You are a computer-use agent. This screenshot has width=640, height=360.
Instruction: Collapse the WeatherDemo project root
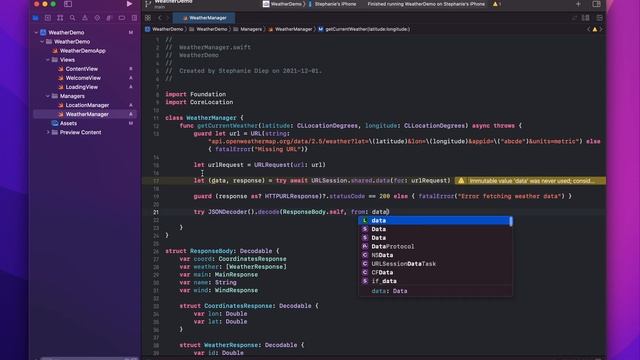click(36, 33)
